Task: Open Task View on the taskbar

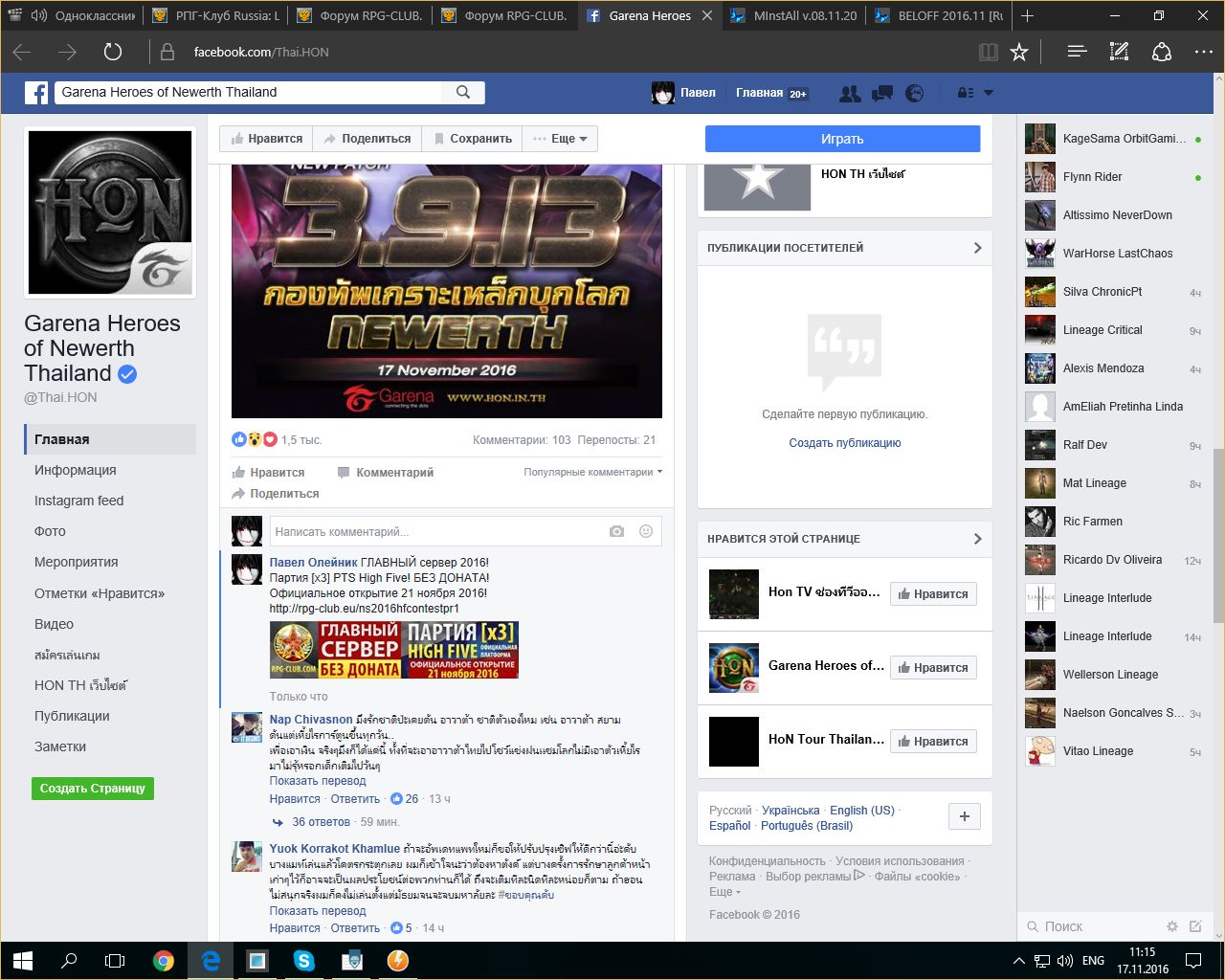Action: tap(115, 961)
